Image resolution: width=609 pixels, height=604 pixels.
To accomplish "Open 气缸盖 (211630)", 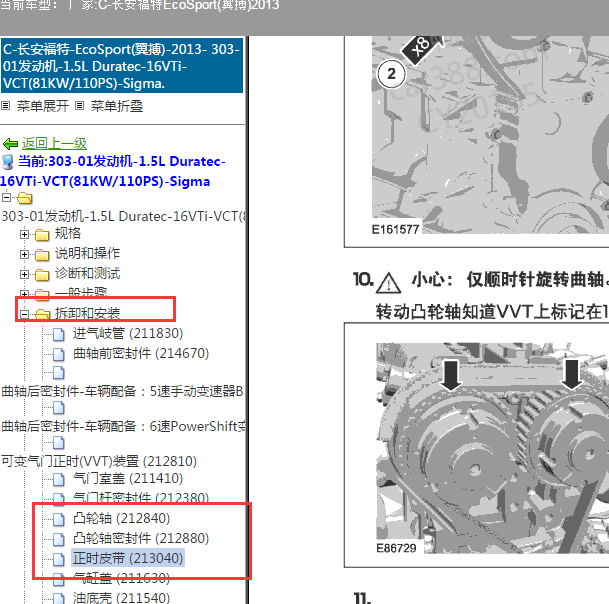I will pyautogui.click(x=122, y=578).
